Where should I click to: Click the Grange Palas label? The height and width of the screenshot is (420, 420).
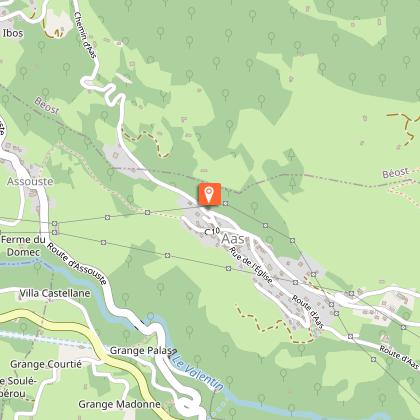click(x=141, y=351)
